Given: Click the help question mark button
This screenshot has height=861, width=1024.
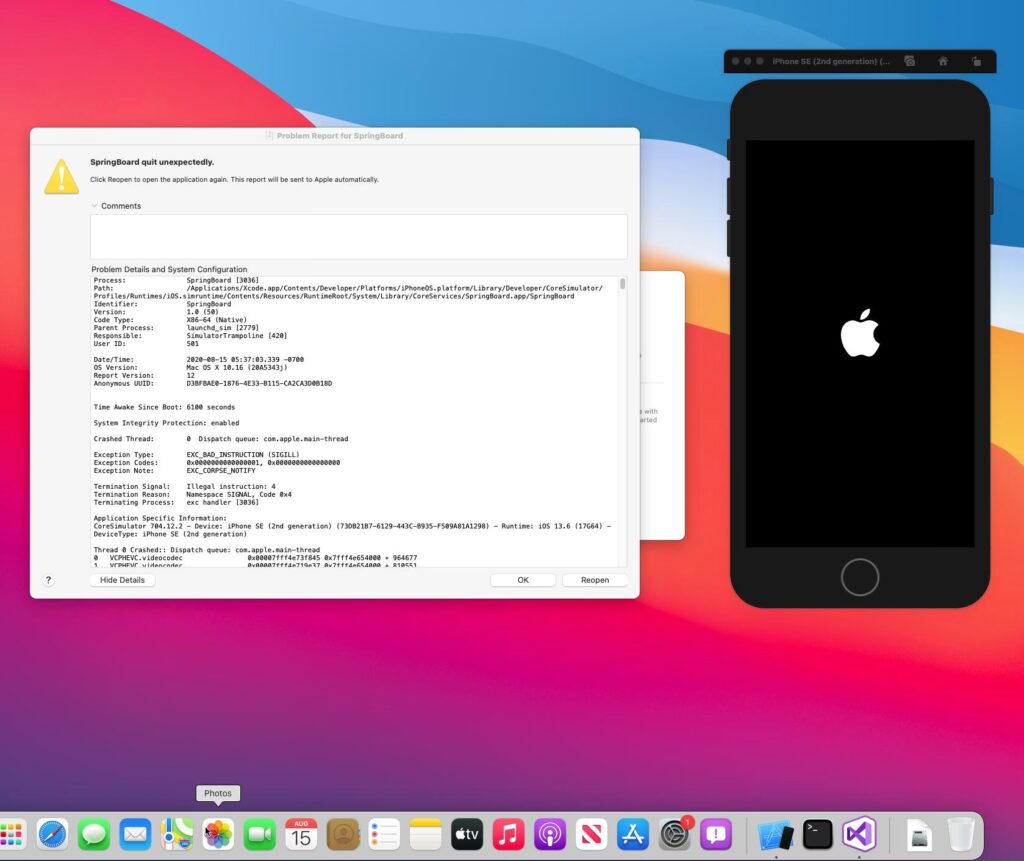Looking at the screenshot, I should 48,580.
